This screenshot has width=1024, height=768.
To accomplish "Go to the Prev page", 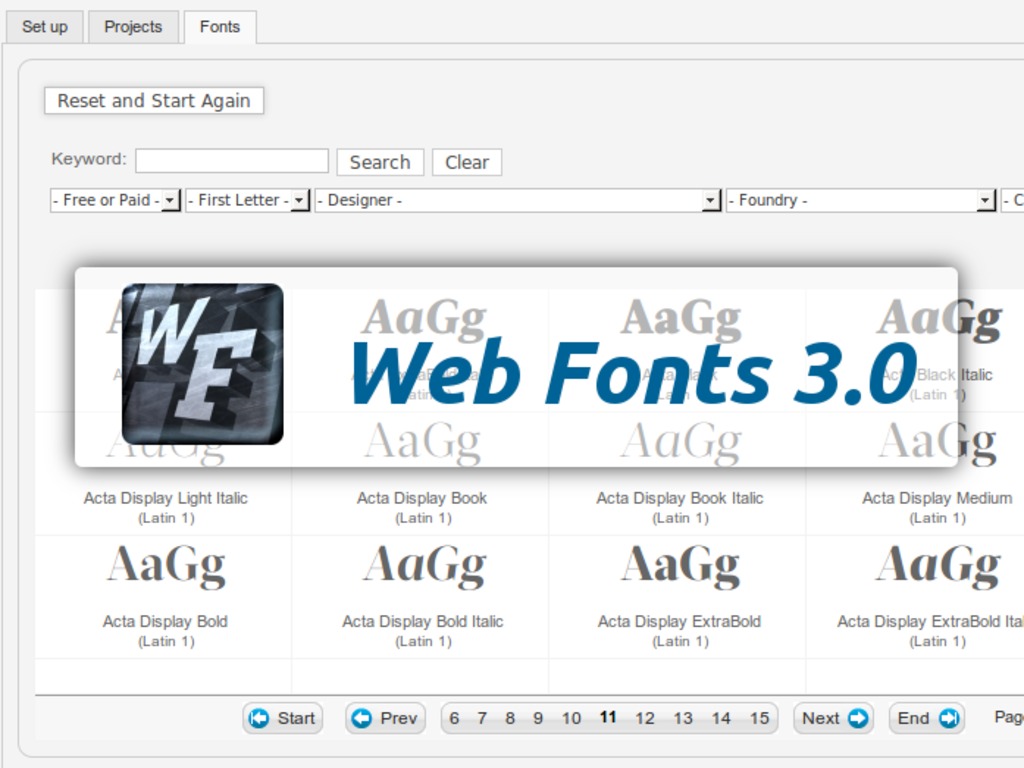I will pos(385,718).
